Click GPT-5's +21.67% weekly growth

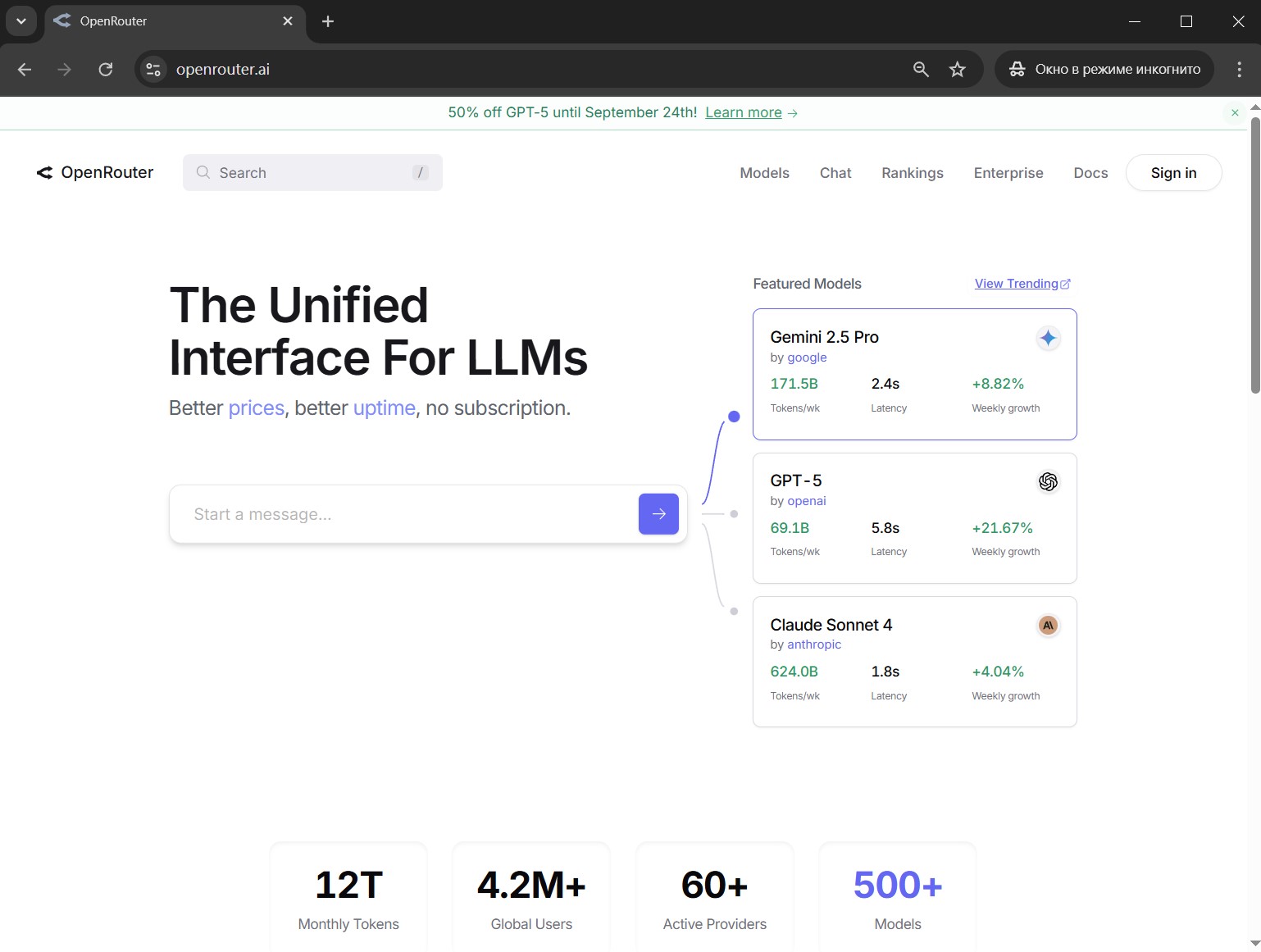pyautogui.click(x=1002, y=528)
